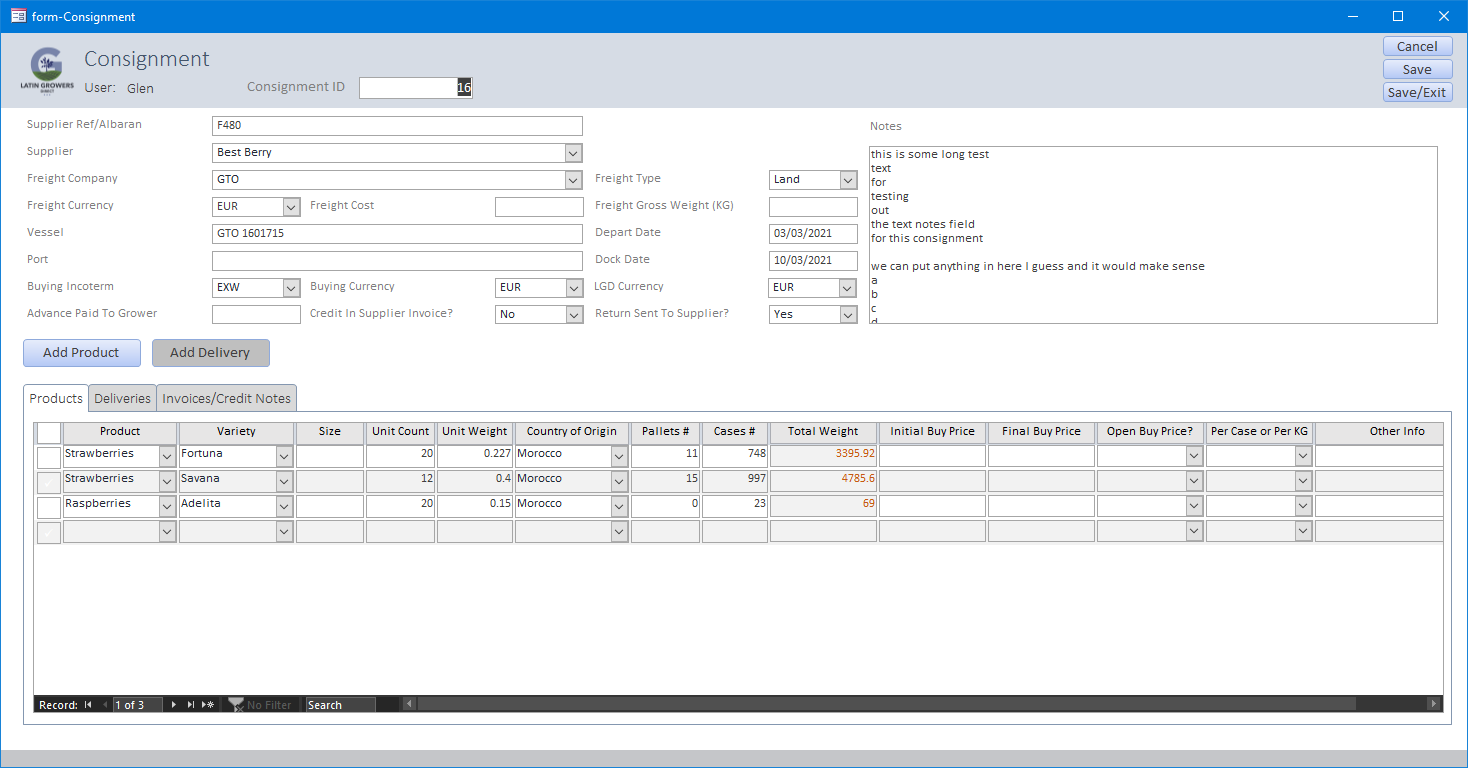This screenshot has height=768, width=1468.
Task: Click the Product column header
Action: click(120, 432)
